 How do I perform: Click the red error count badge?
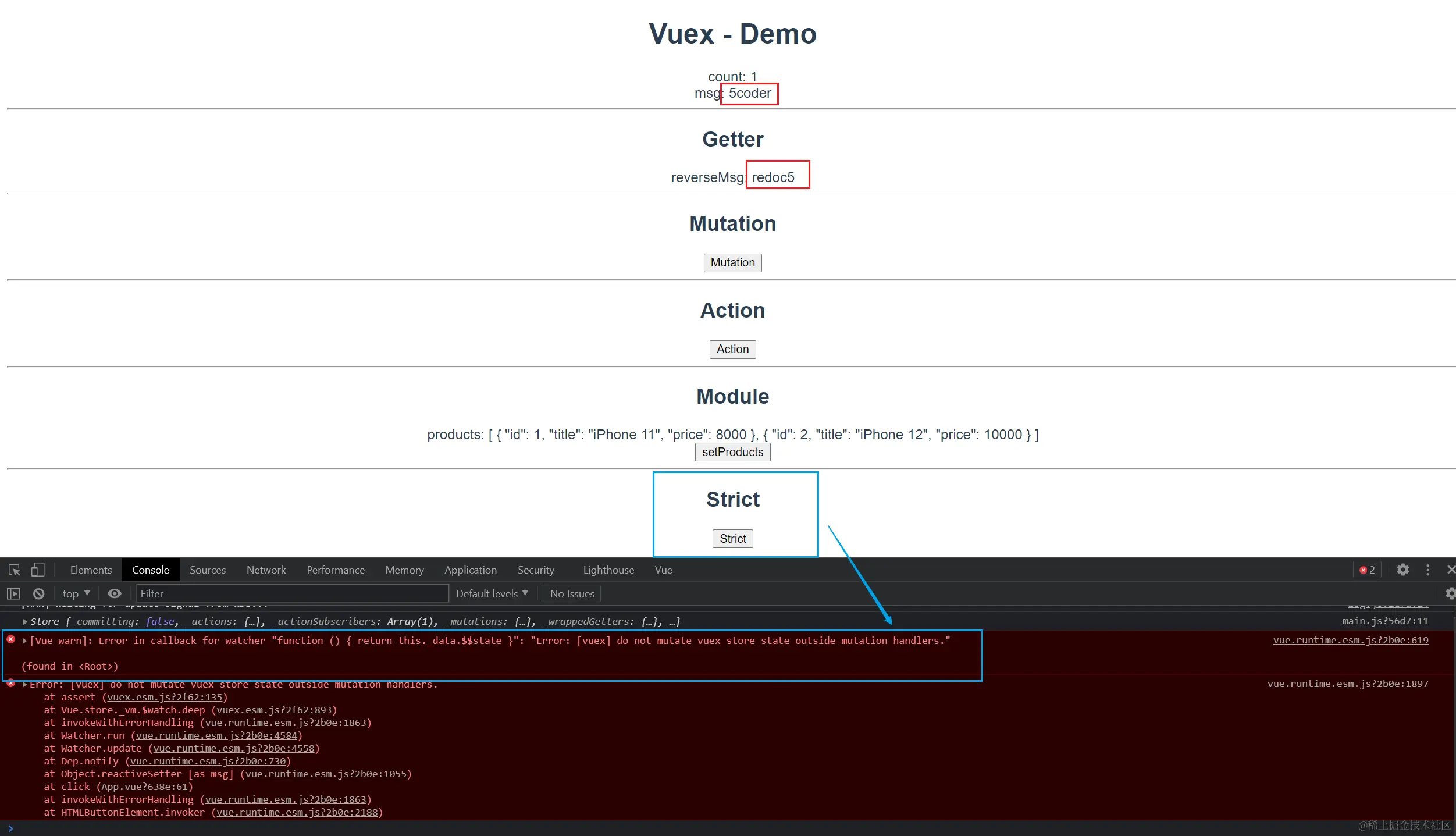click(1367, 570)
